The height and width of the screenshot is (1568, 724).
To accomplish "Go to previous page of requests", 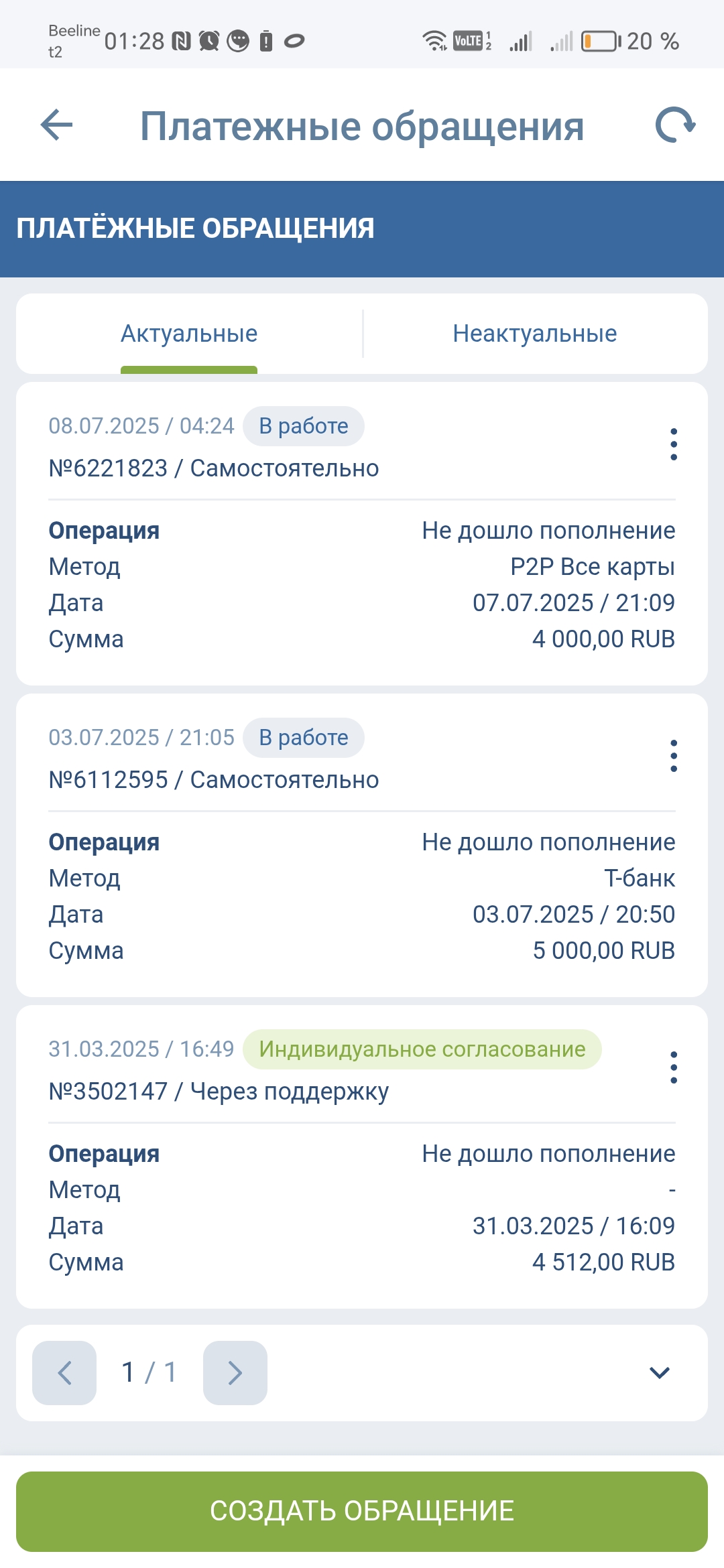I will 64,1373.
